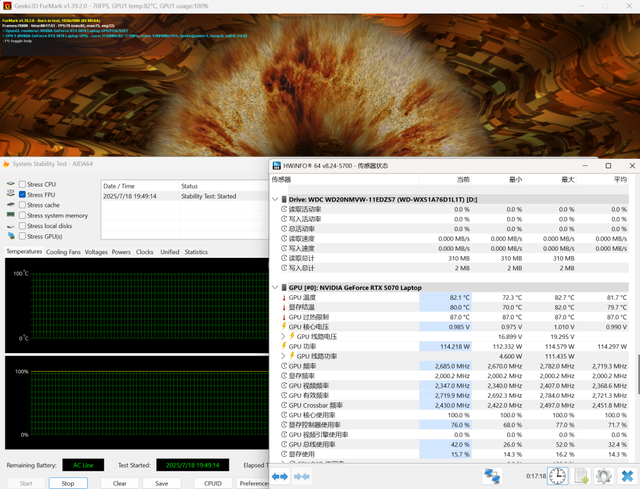
Task: Start HWiNFO logging with sheet icon
Action: pos(582,476)
